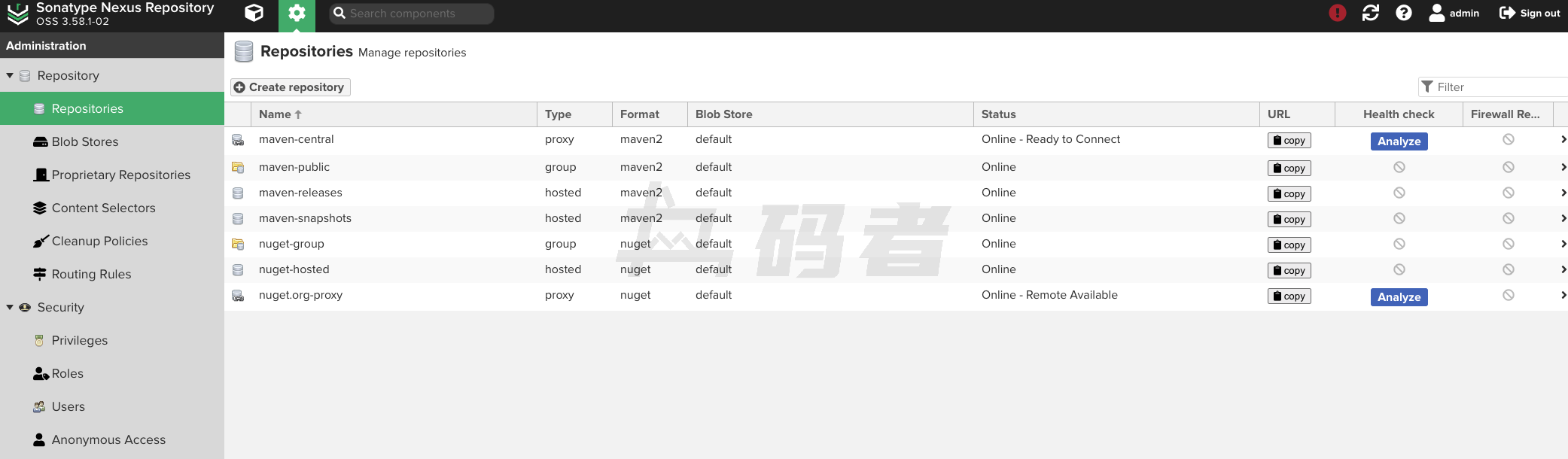
Task: Focus the Search components input field
Action: (418, 14)
